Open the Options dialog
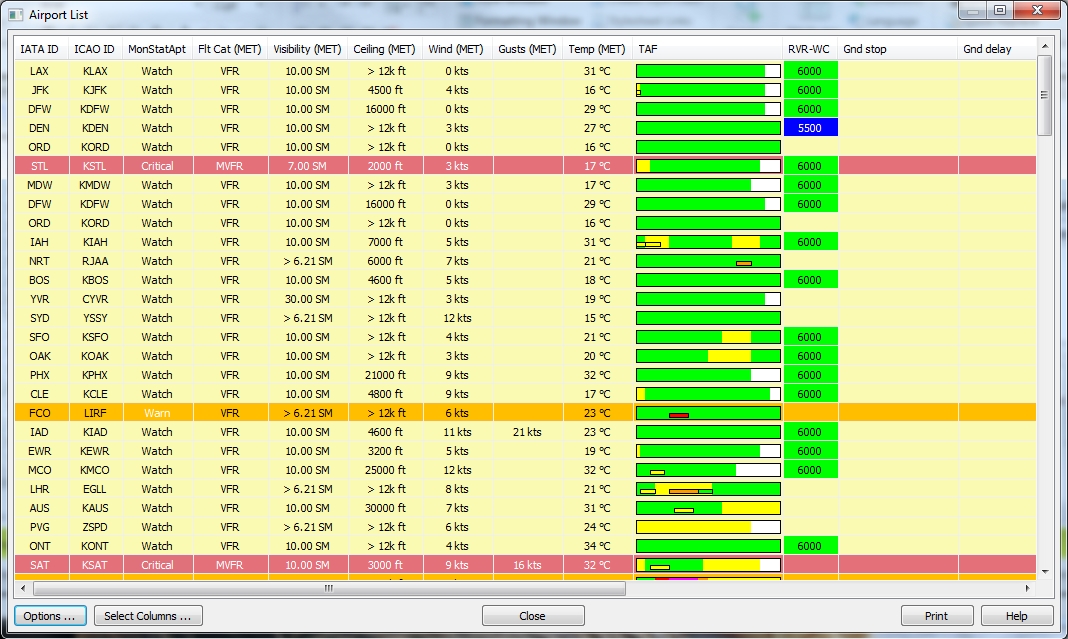Image resolution: width=1068 pixels, height=639 pixels. (50, 616)
